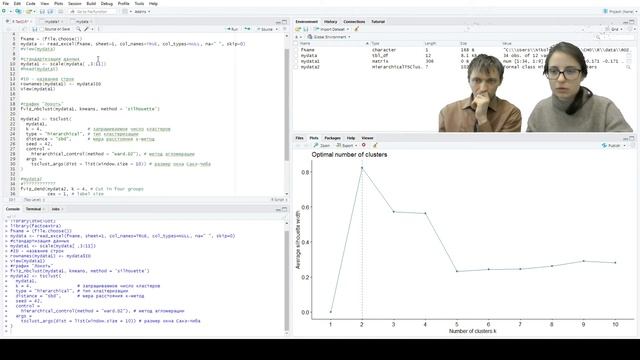The height and width of the screenshot is (360, 640).
Task: Switch to the History tab
Action: [330, 22]
